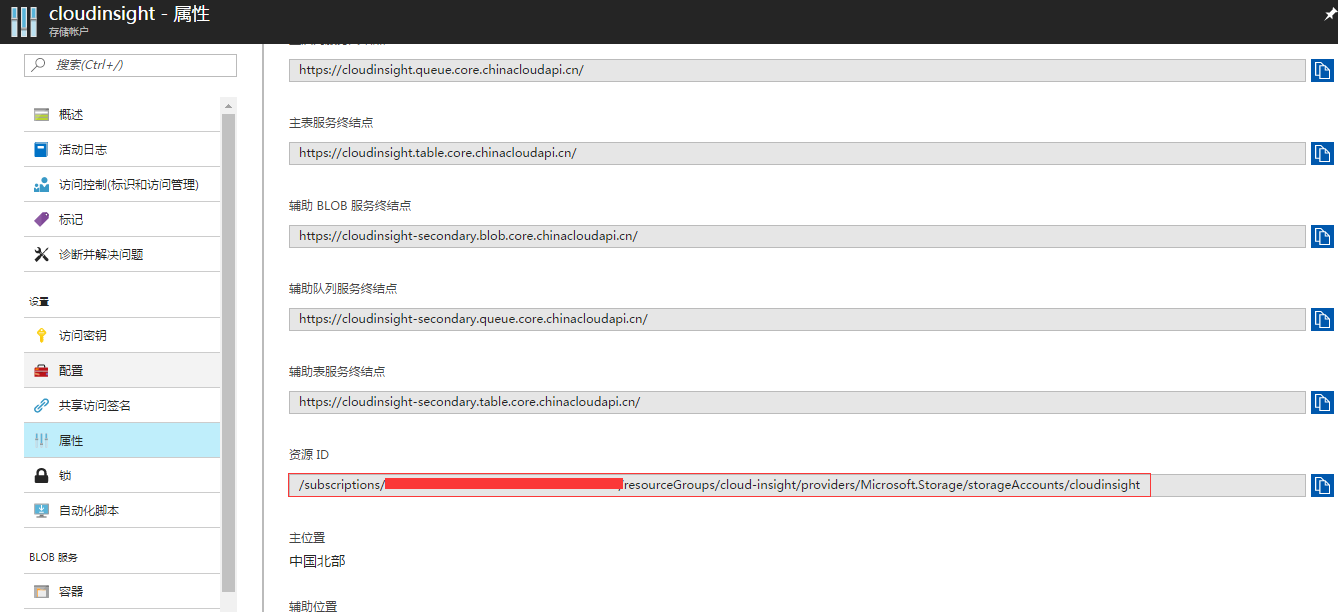Go to 访问控制(标识和访问管理)
Viewport: 1338px width, 612px height.
(128, 185)
